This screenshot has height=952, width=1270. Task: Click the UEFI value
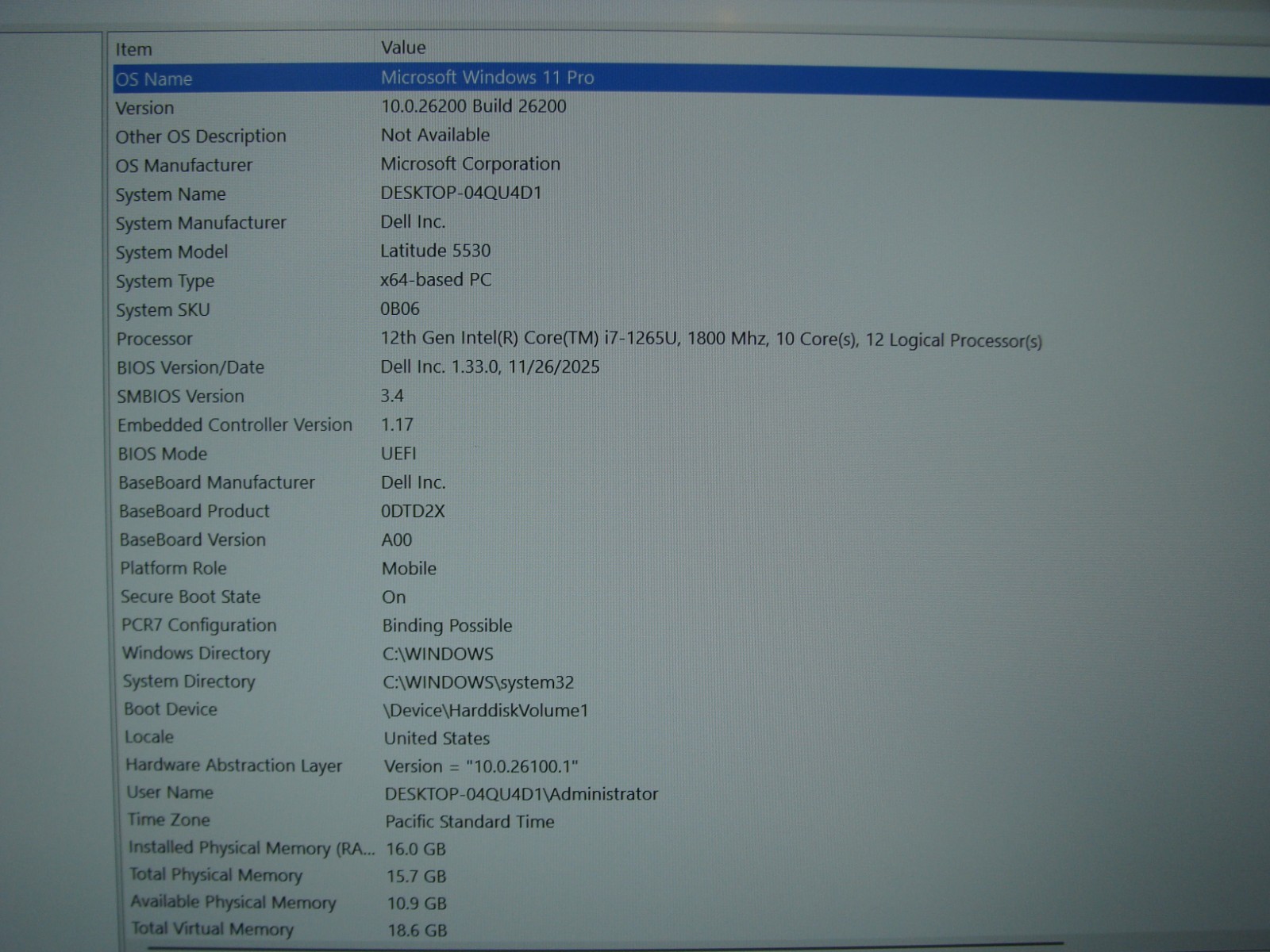(x=398, y=453)
